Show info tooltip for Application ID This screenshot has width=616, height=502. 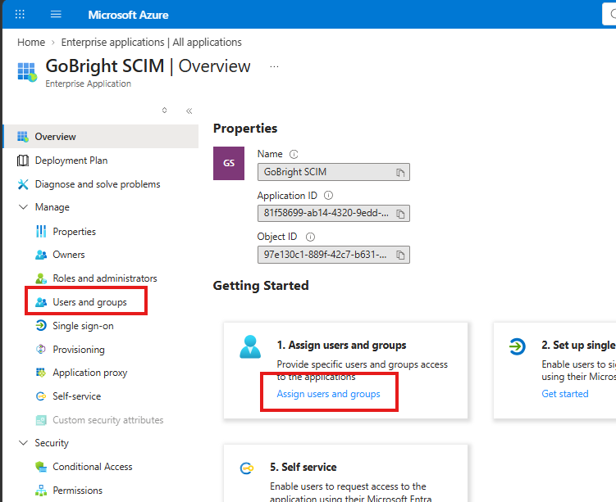click(328, 195)
